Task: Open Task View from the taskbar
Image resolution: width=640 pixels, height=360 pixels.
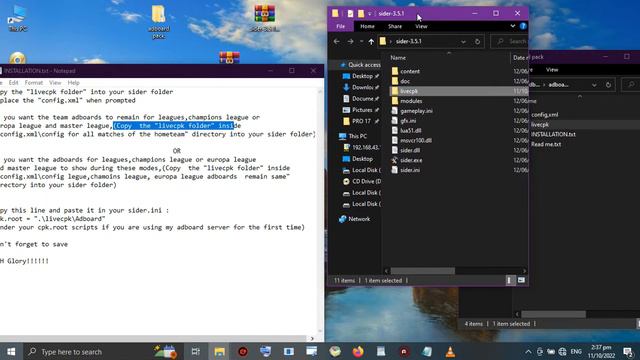Action: pos(196,351)
